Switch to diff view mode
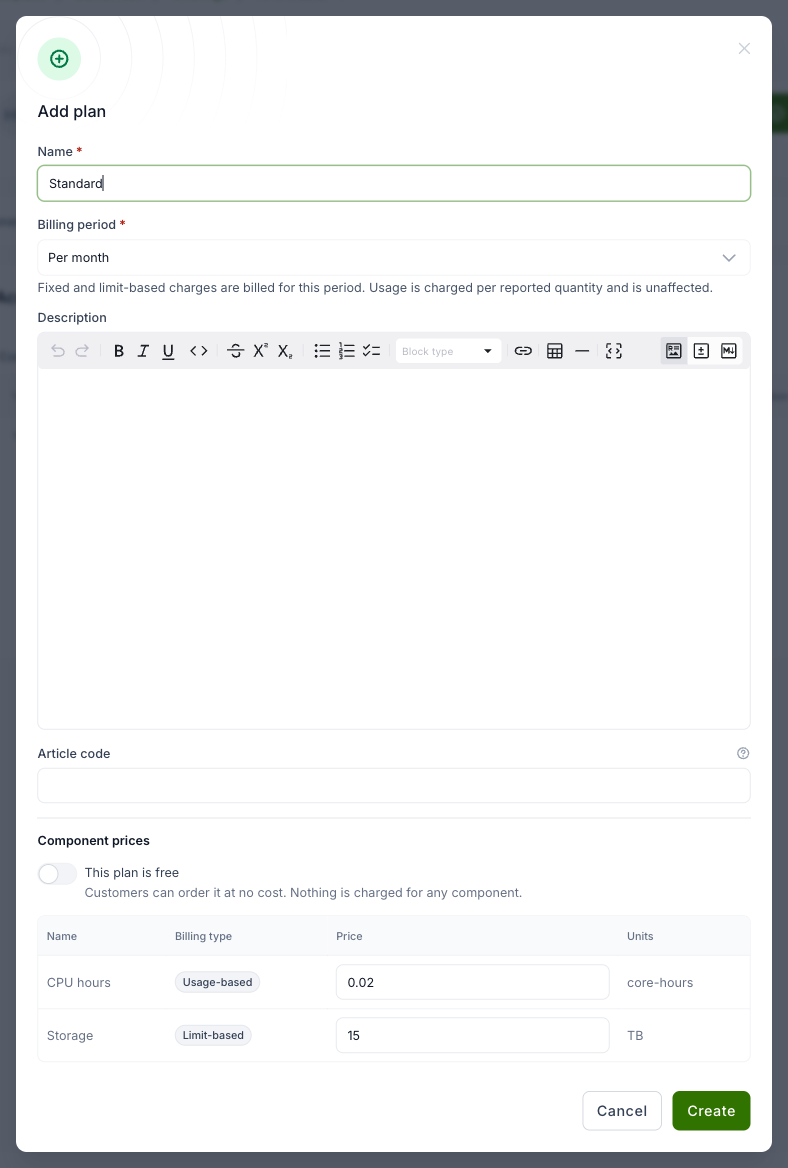788x1168 pixels. (701, 351)
